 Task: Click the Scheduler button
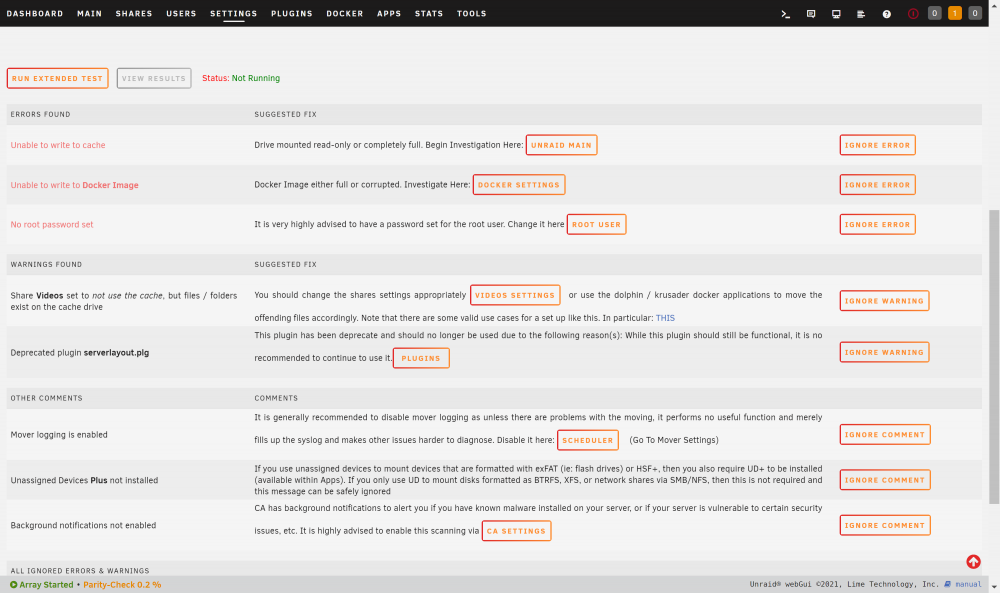click(x=587, y=440)
